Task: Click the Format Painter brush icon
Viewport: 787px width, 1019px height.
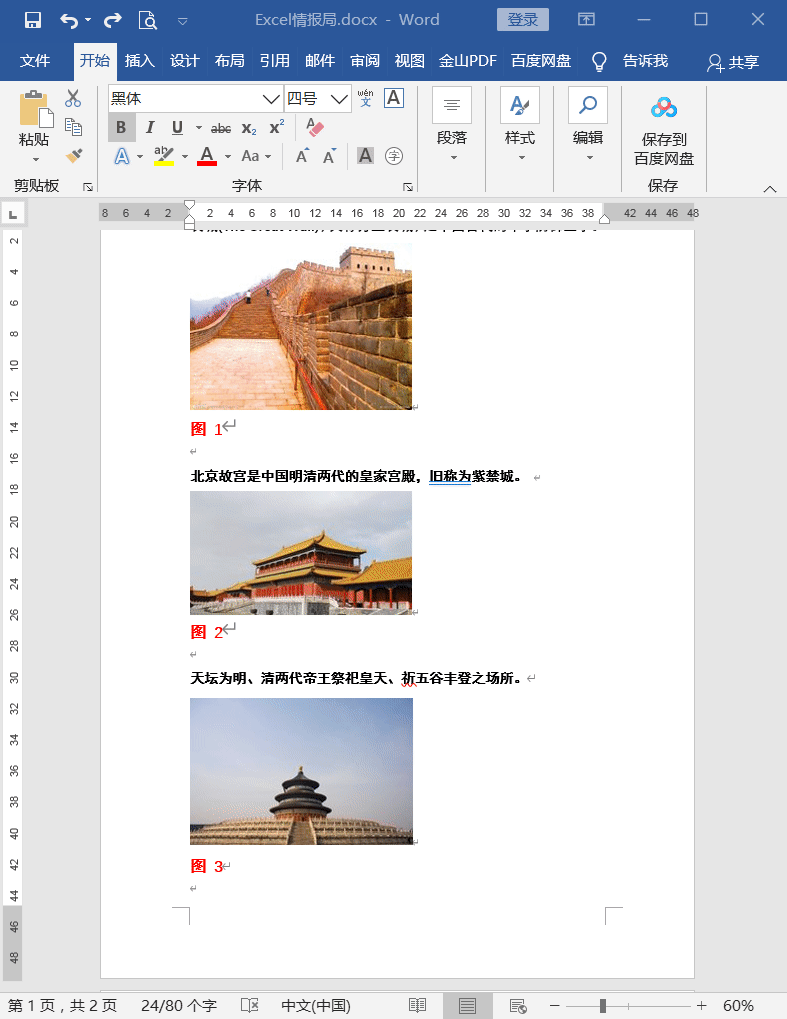Action: pos(73,156)
